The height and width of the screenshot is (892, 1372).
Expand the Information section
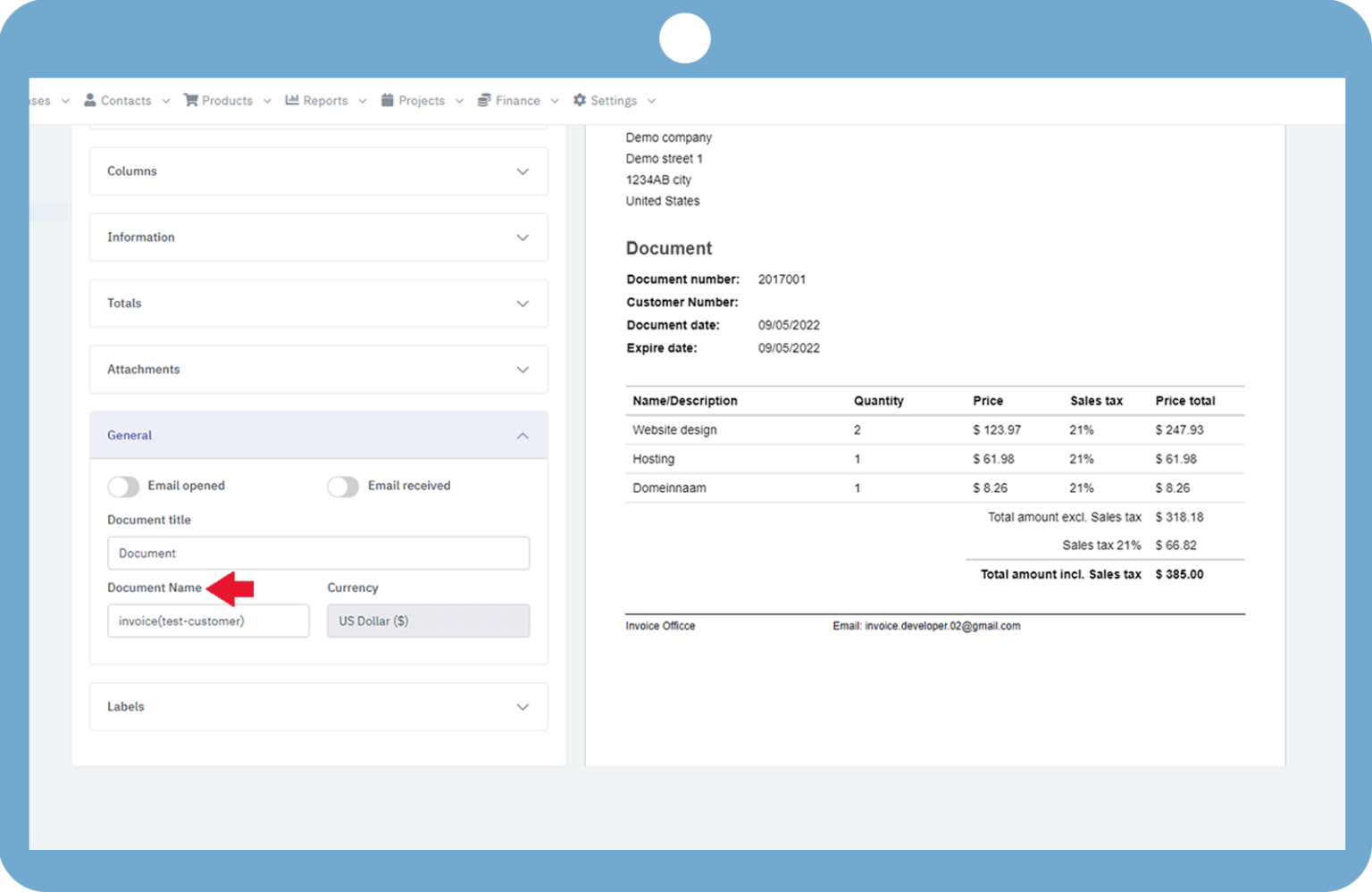318,238
